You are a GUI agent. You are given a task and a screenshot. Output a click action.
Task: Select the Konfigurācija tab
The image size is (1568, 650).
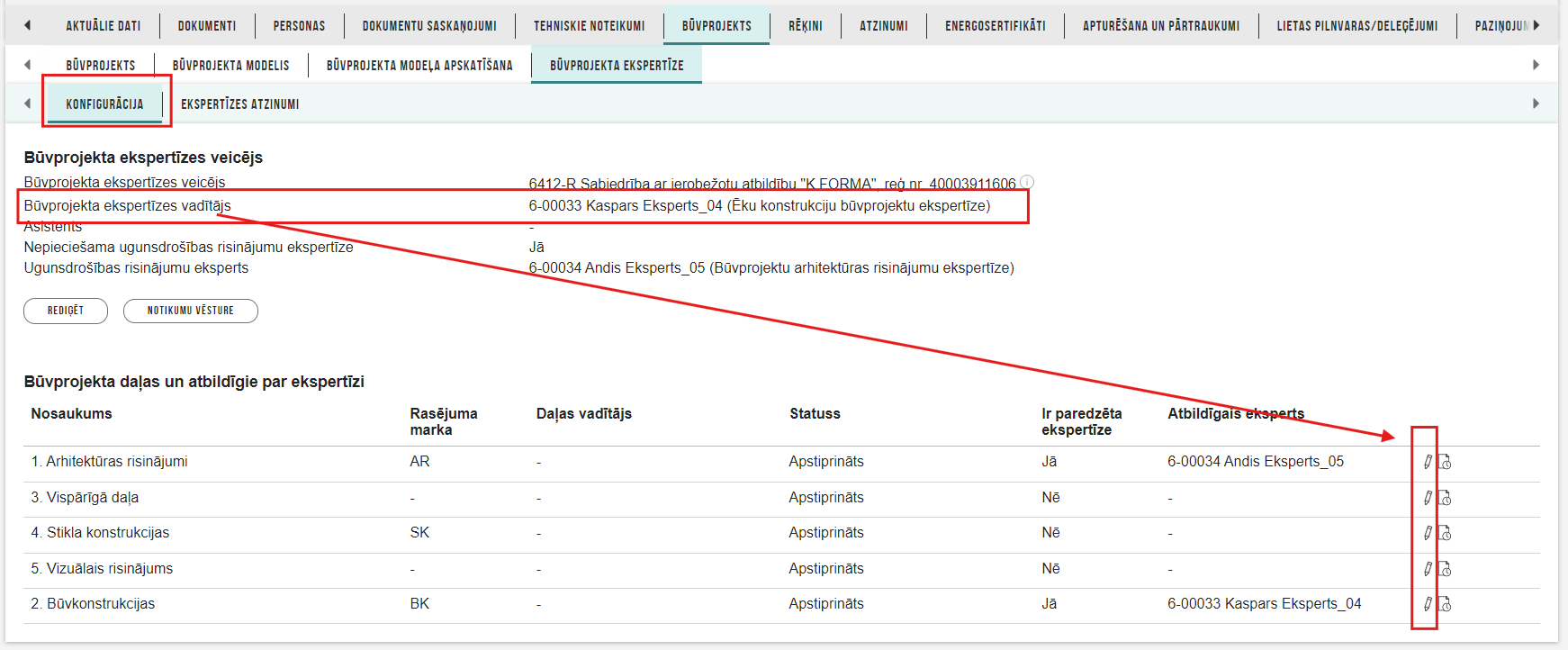pos(104,104)
